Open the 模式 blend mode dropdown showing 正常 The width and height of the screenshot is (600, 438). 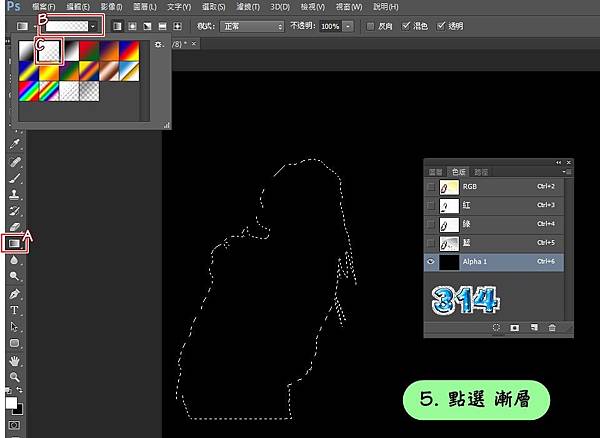point(252,26)
